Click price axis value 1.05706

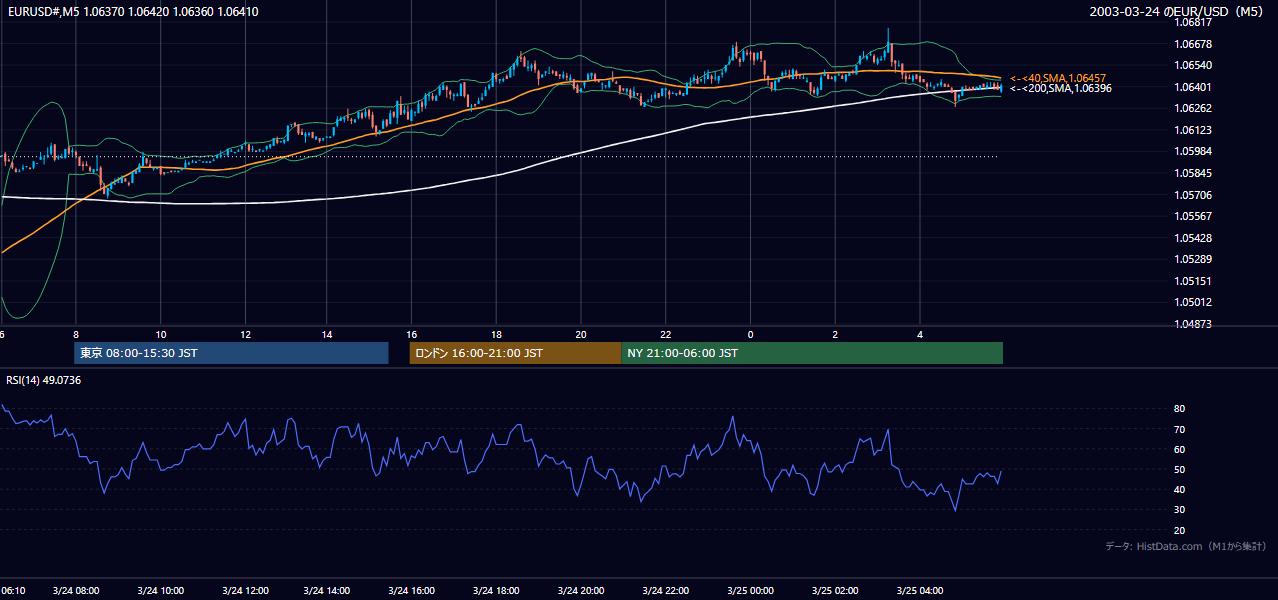click(x=1192, y=195)
